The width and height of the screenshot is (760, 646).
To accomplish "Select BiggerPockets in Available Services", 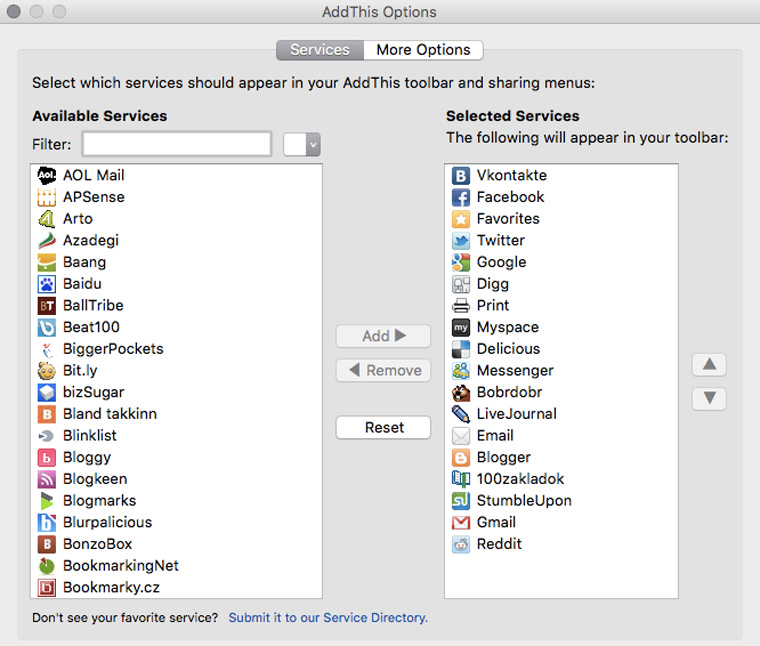I will [x=177, y=349].
